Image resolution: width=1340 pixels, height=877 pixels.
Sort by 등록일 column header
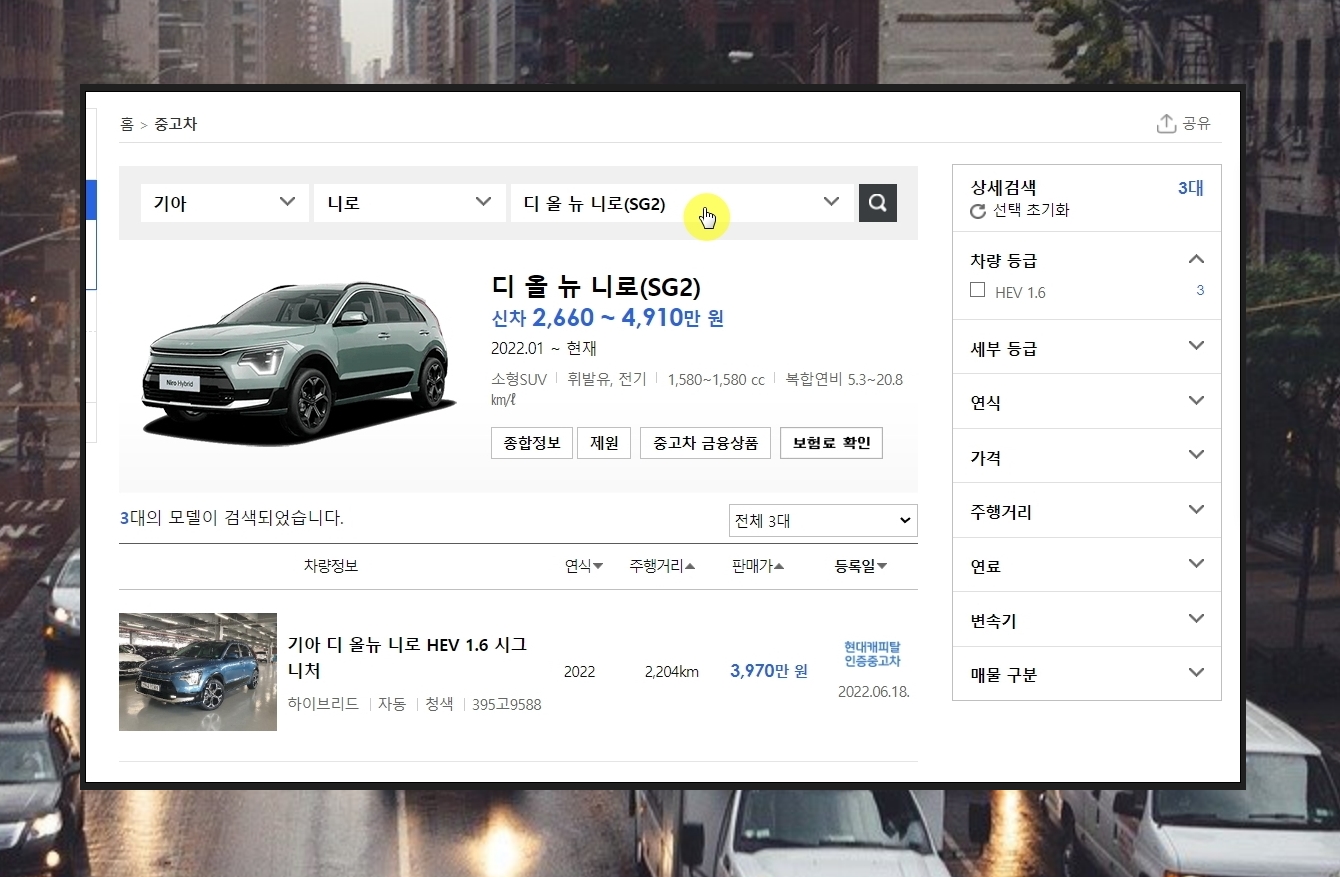861,566
